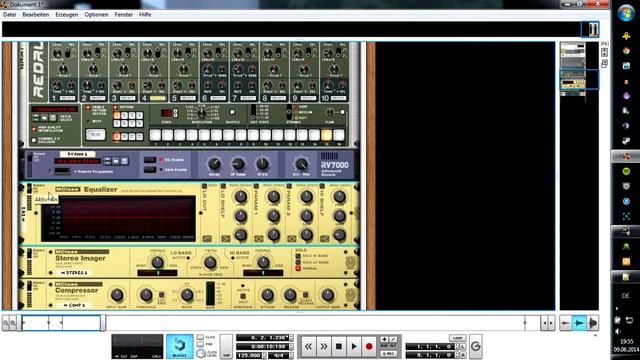Click the tempo value 125.000

250,356
